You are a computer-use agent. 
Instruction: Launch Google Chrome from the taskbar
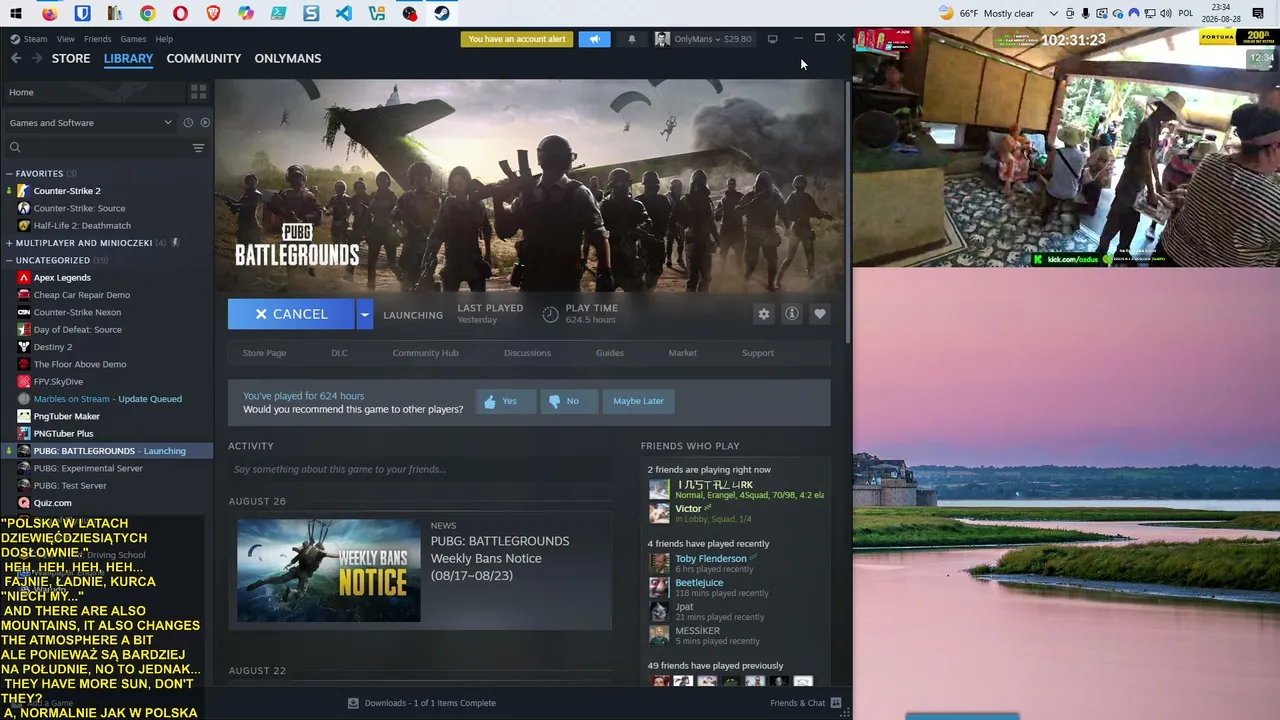147,13
